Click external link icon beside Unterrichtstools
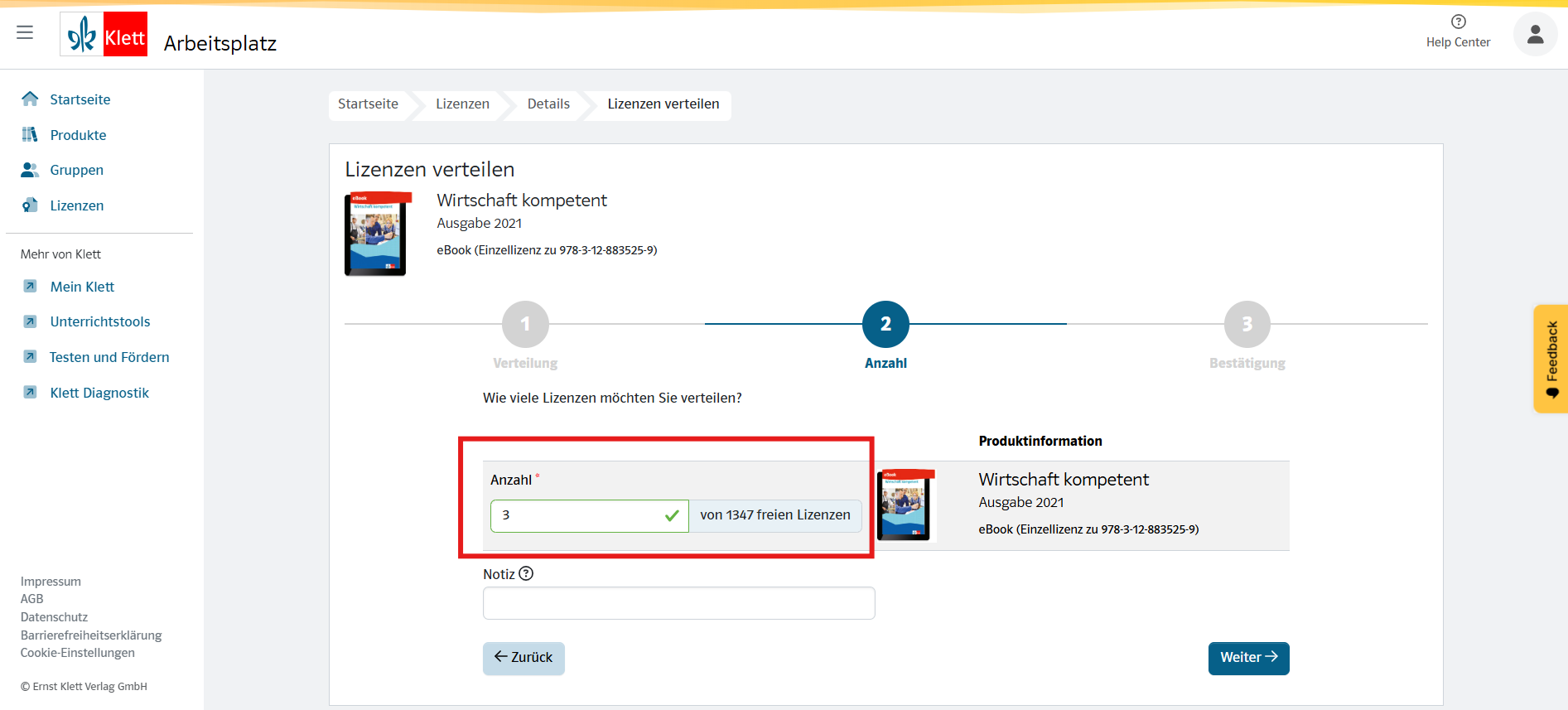Image resolution: width=1568 pixels, height=710 pixels. click(x=30, y=321)
